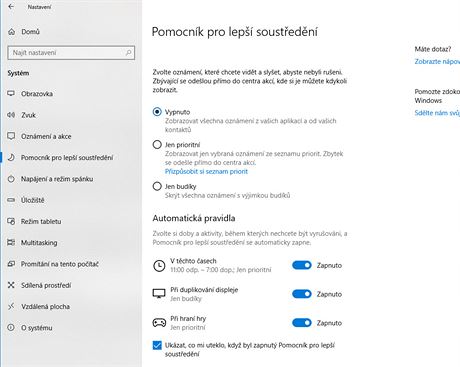Focus the Najít nastavení search field
The width and height of the screenshot is (460, 367).
pos(71,53)
